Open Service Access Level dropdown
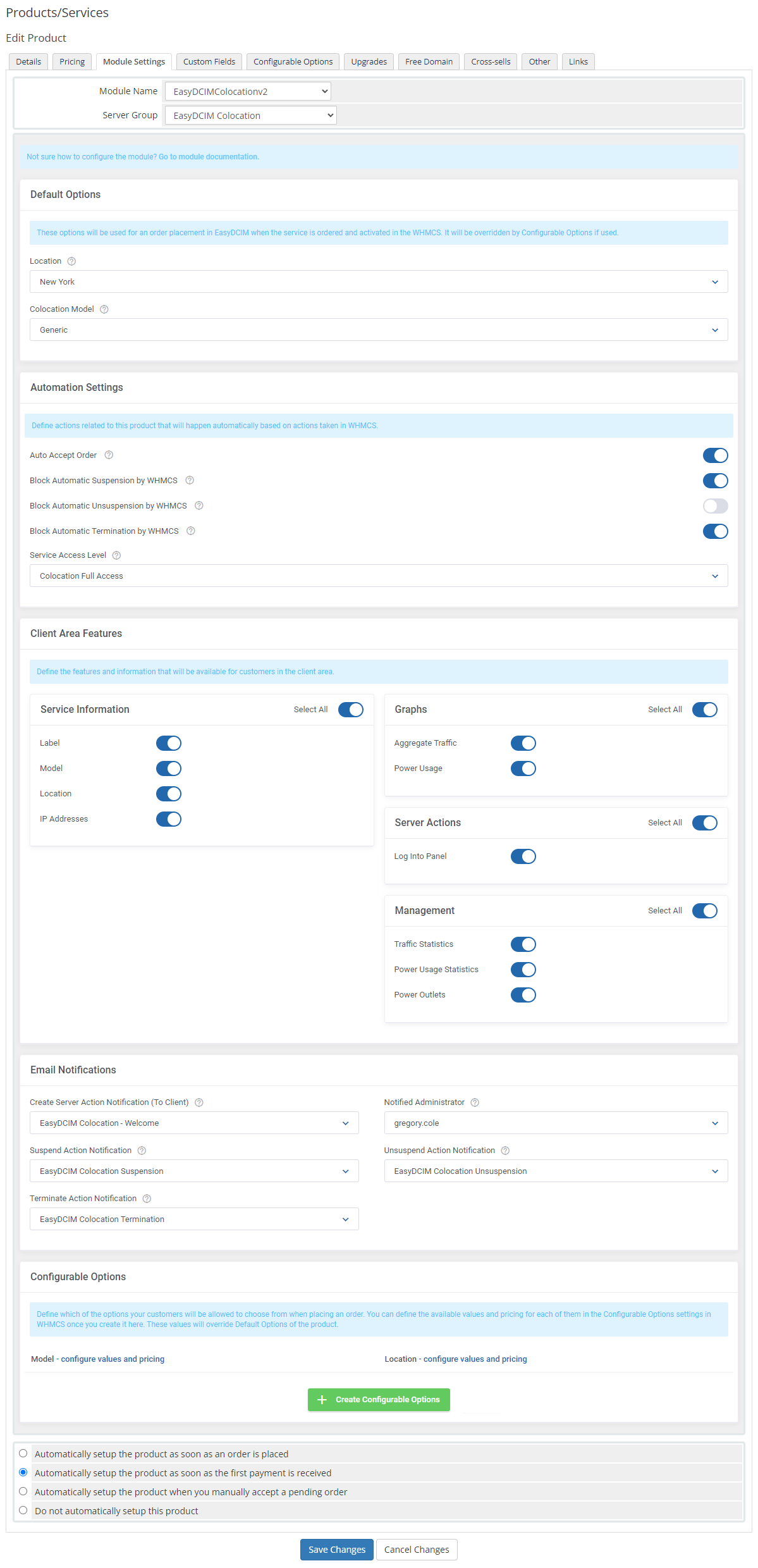 tap(379, 576)
